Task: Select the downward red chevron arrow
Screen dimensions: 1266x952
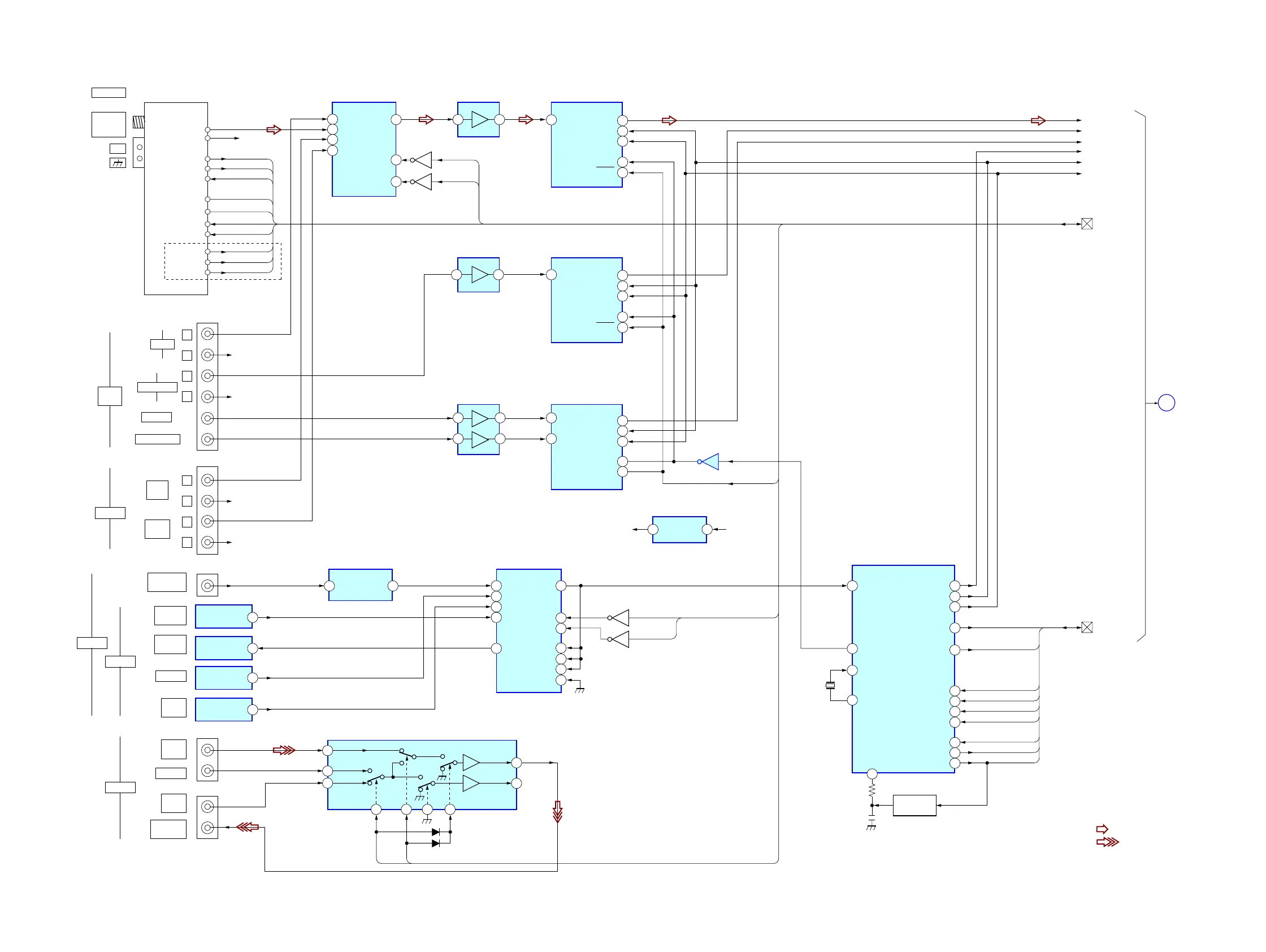Action: [x=557, y=812]
